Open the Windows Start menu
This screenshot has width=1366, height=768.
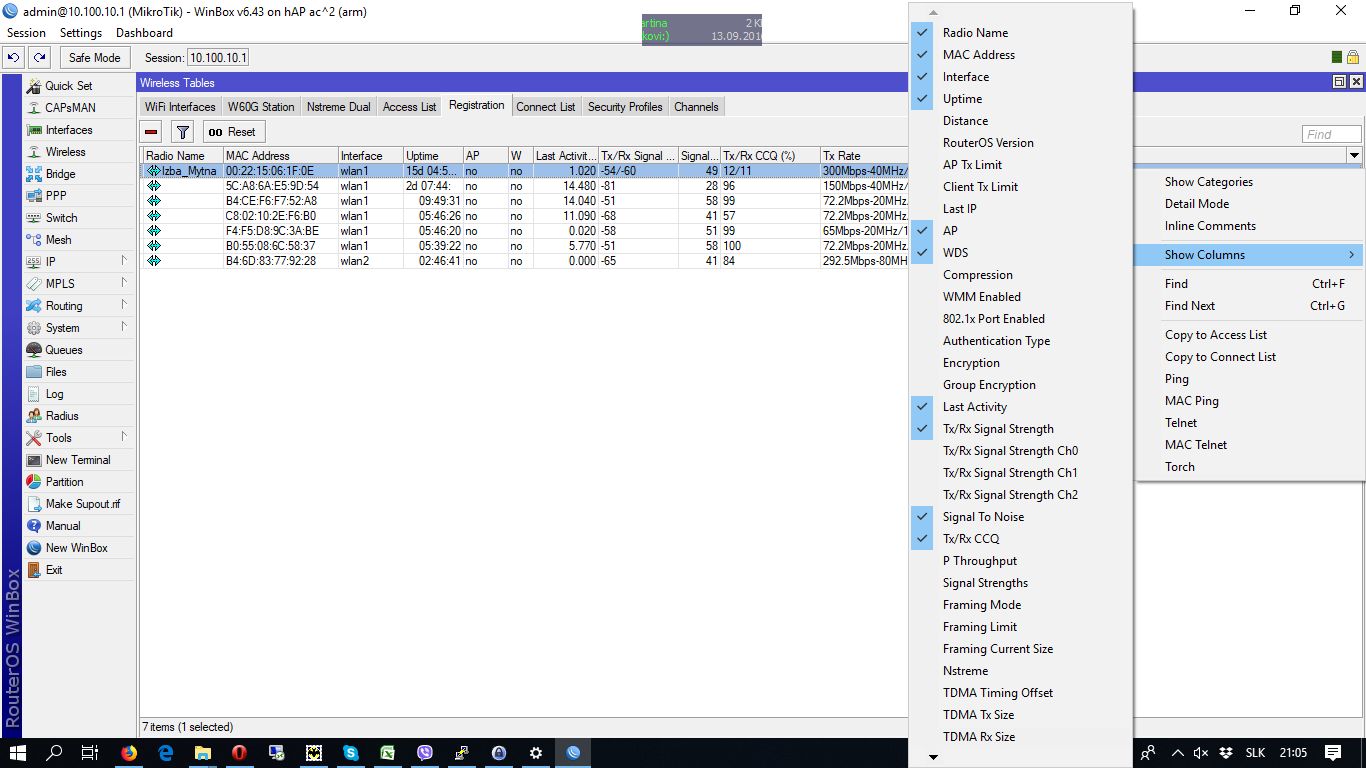pos(17,753)
